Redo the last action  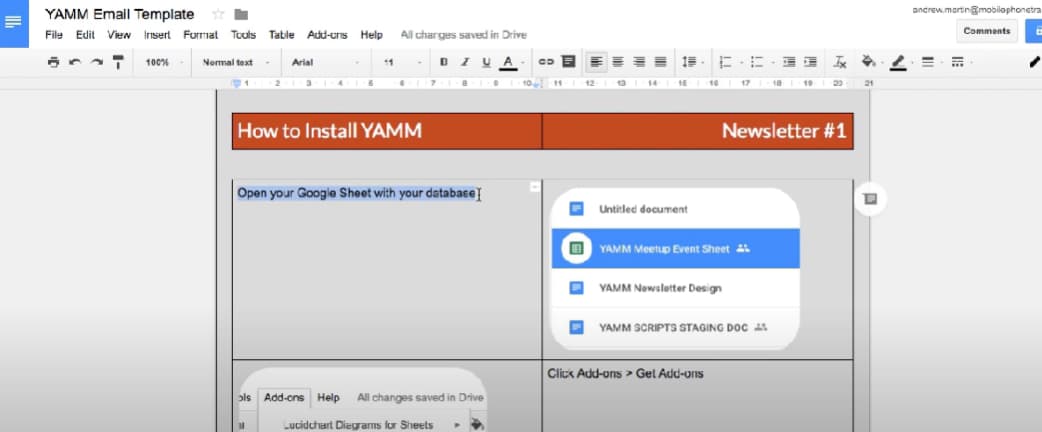tap(97, 62)
